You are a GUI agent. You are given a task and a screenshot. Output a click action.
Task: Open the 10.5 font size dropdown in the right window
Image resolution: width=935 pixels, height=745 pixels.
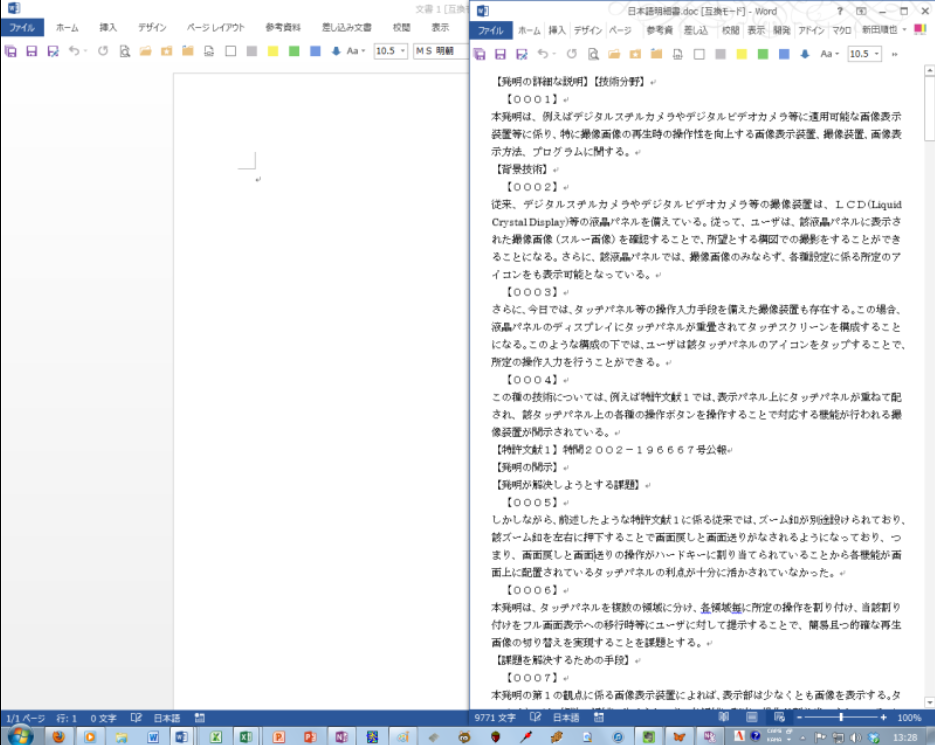pyautogui.click(x=877, y=54)
